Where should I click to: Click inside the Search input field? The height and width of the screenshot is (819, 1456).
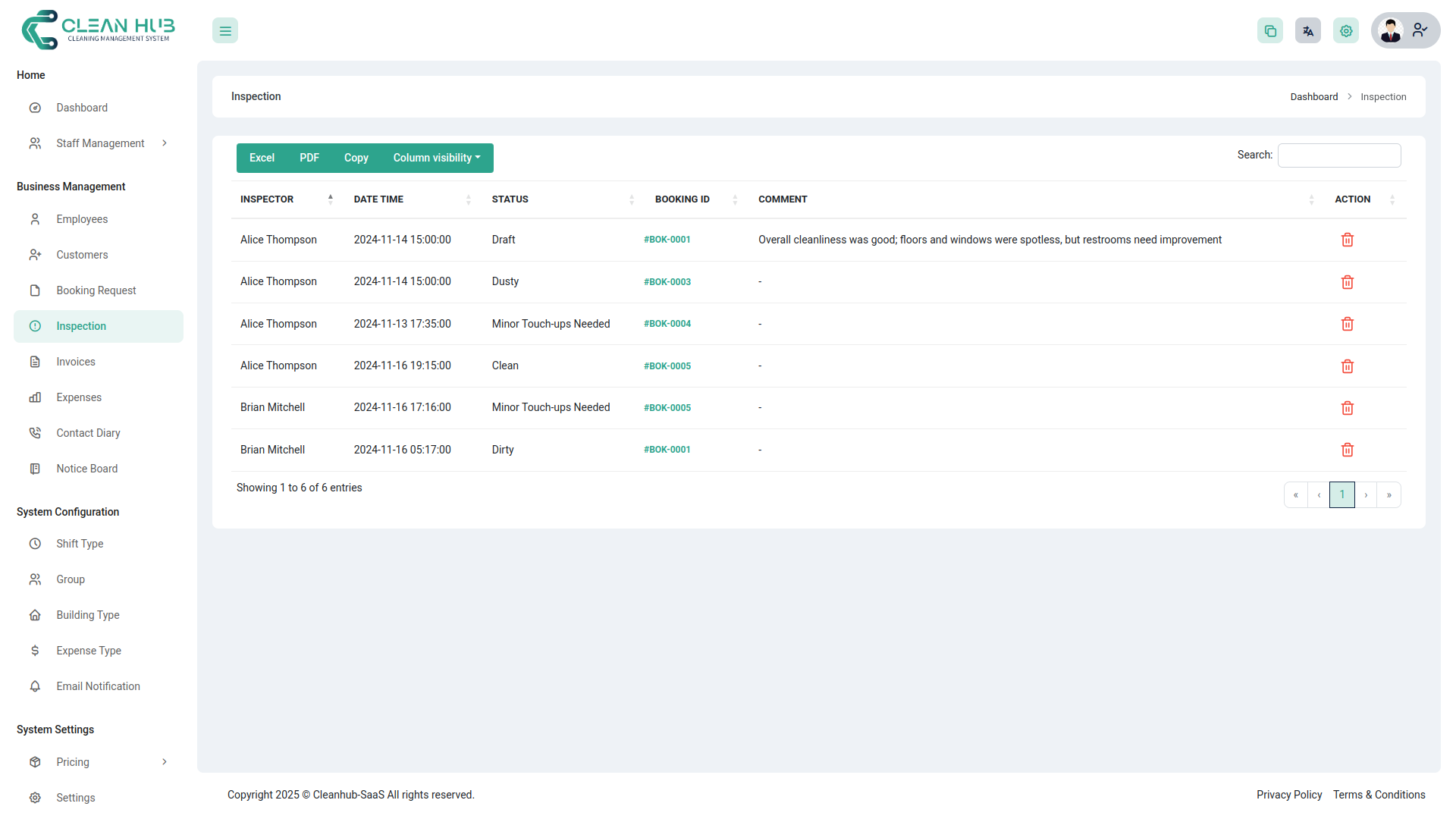click(x=1338, y=155)
